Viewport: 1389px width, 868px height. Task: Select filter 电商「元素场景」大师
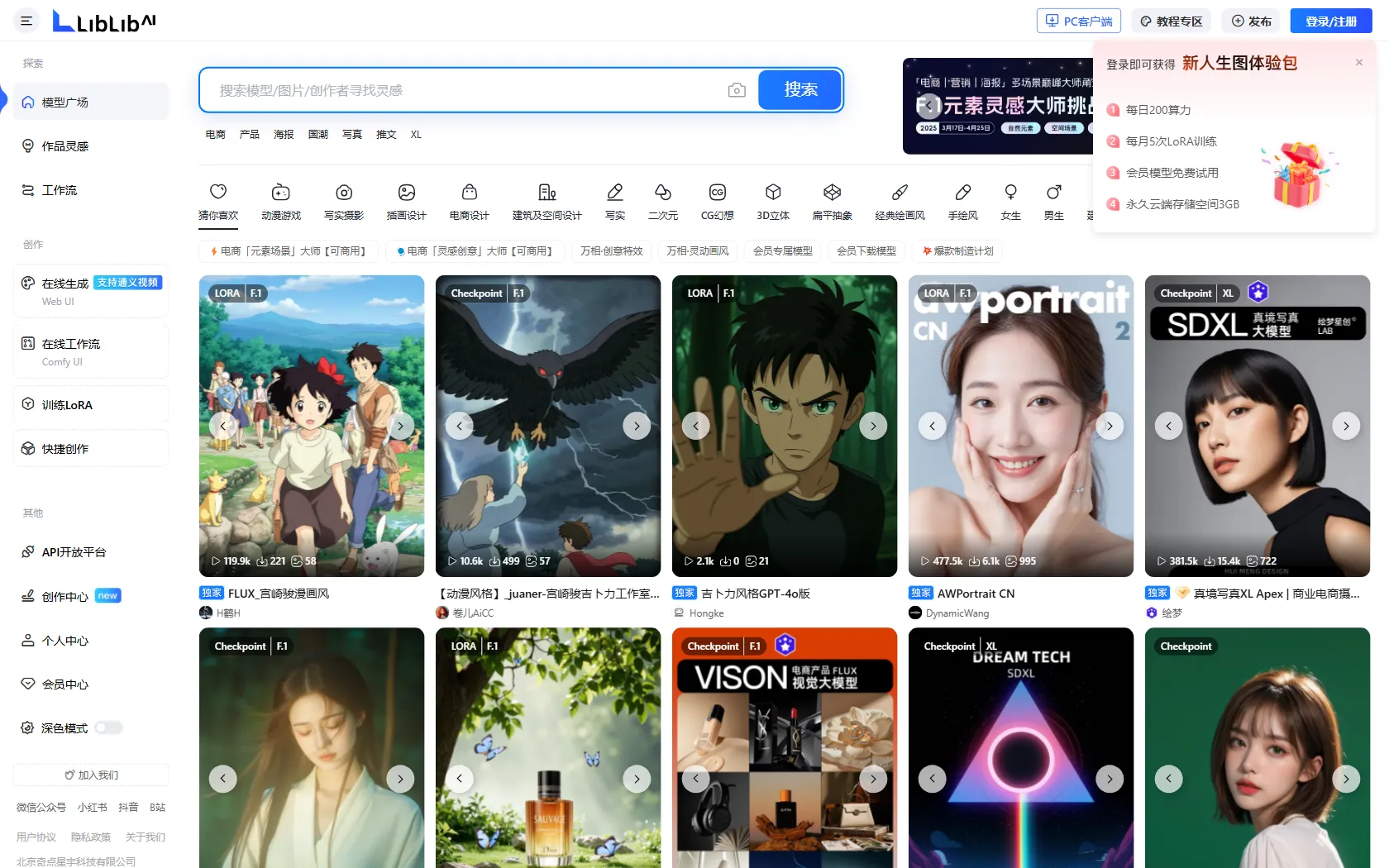coord(288,250)
